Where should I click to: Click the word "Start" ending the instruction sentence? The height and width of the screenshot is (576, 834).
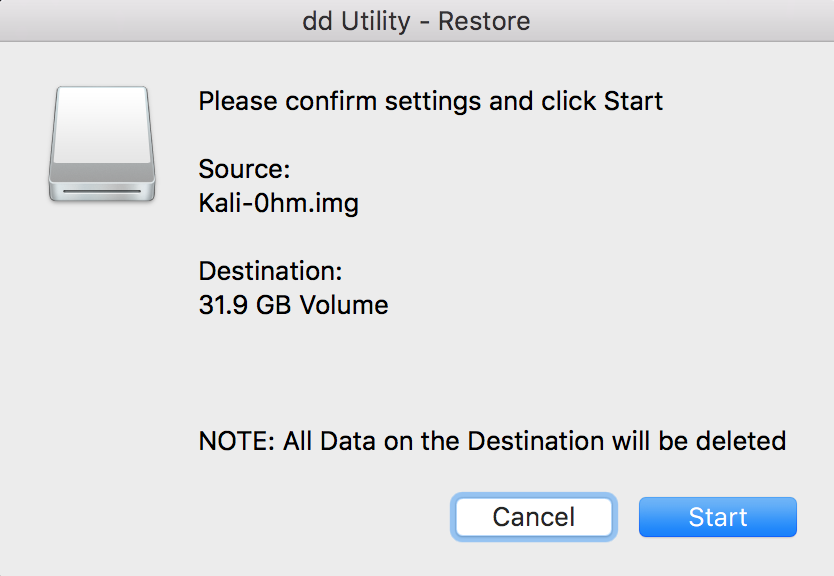coord(633,101)
